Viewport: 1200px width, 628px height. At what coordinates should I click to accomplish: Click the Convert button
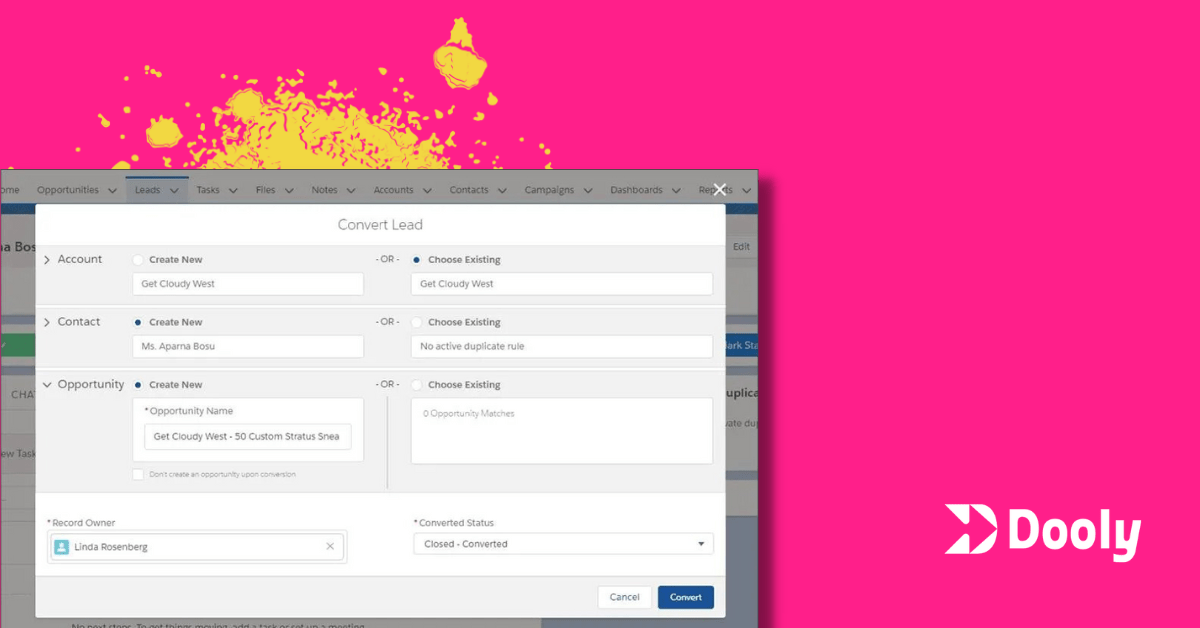point(685,596)
